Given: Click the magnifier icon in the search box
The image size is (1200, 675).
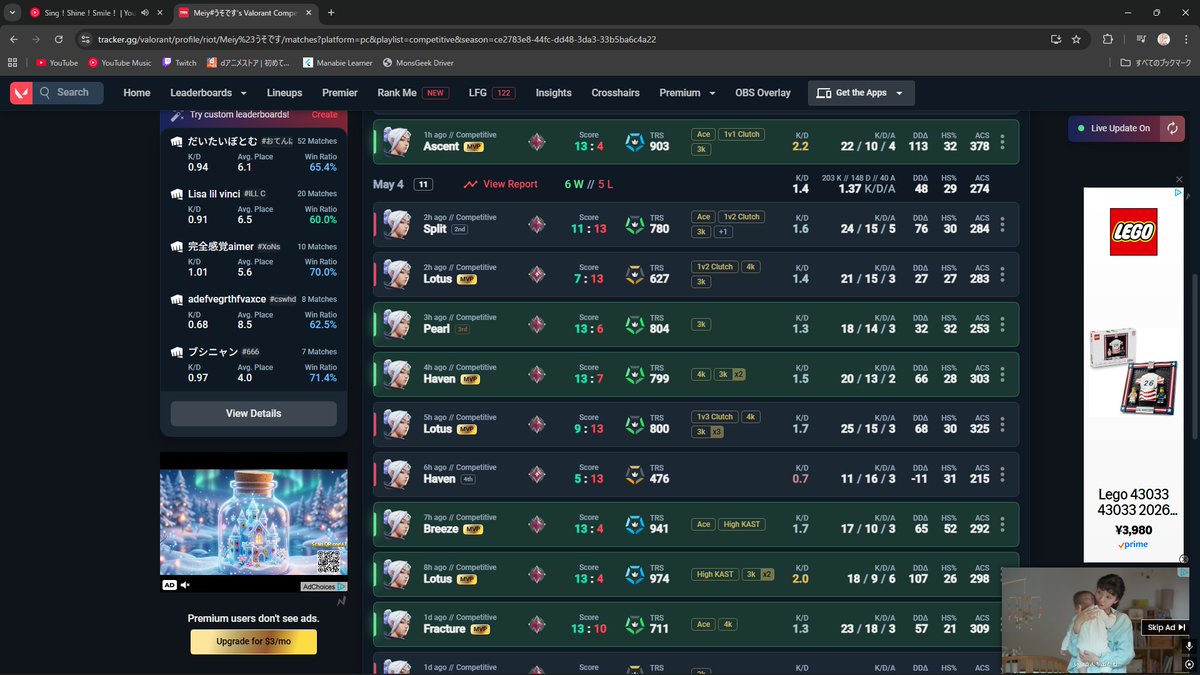Looking at the screenshot, I should [x=45, y=93].
